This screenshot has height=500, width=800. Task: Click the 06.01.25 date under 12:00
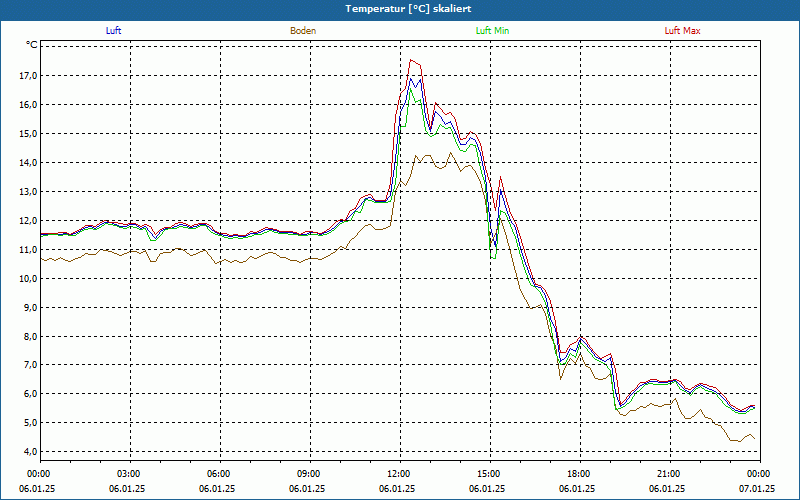pos(397,489)
